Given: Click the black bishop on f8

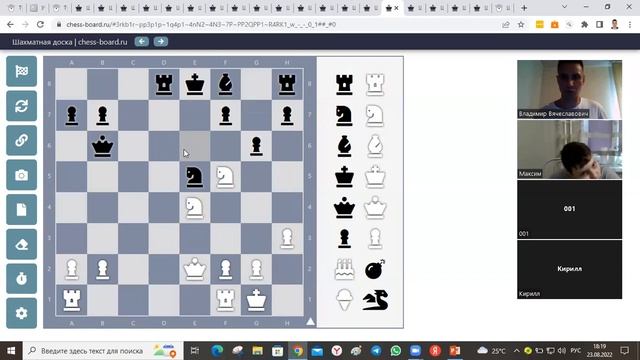Looking at the screenshot, I should pos(225,84).
